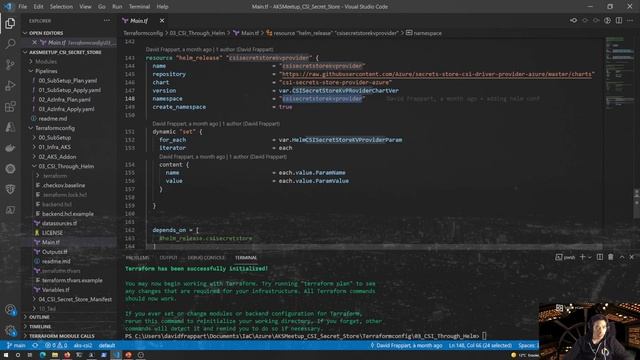
Task: Open the terminal launch profile dropdown
Action: (x=589, y=257)
